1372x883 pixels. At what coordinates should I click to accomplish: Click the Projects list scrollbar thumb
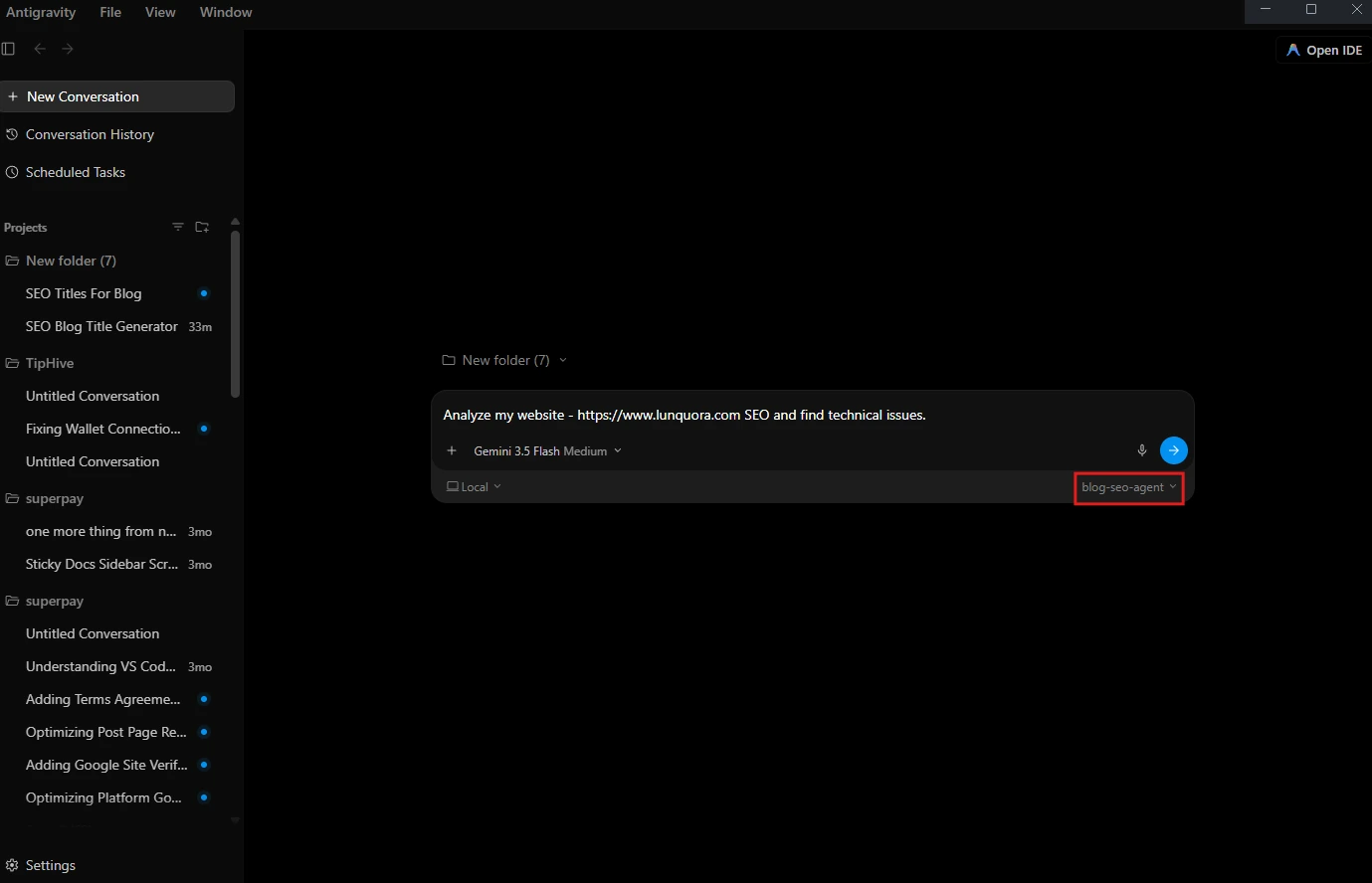236,314
